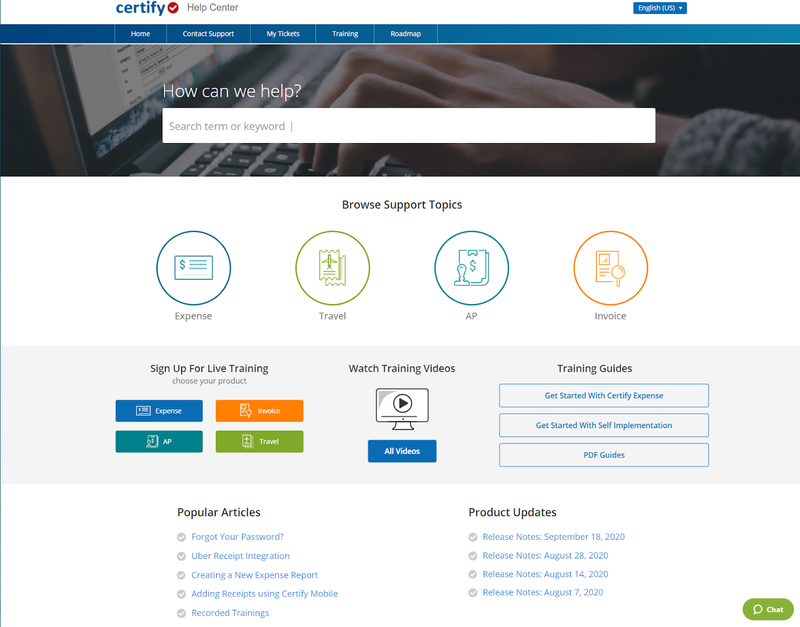Sign up for Expense live training
This screenshot has width=800, height=627.
tap(159, 411)
